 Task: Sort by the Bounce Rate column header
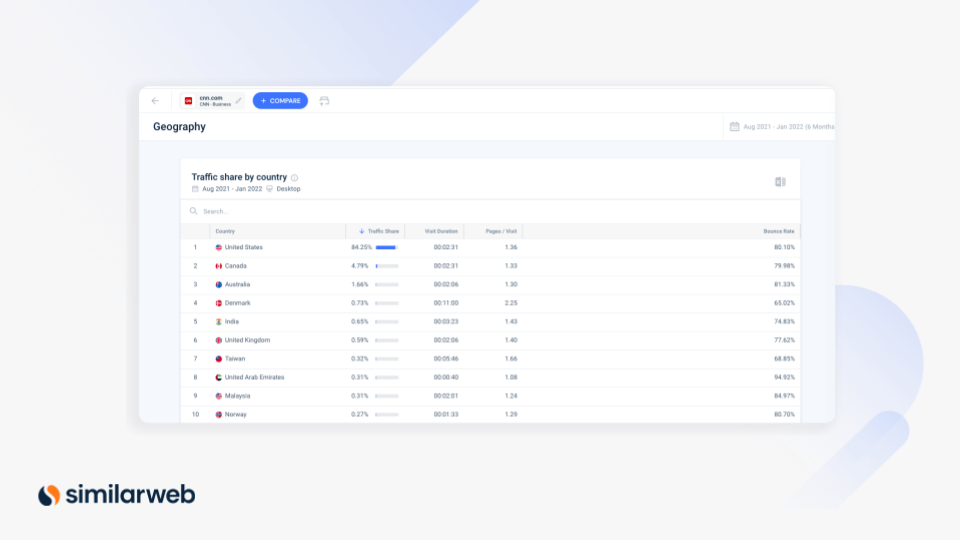(781, 231)
